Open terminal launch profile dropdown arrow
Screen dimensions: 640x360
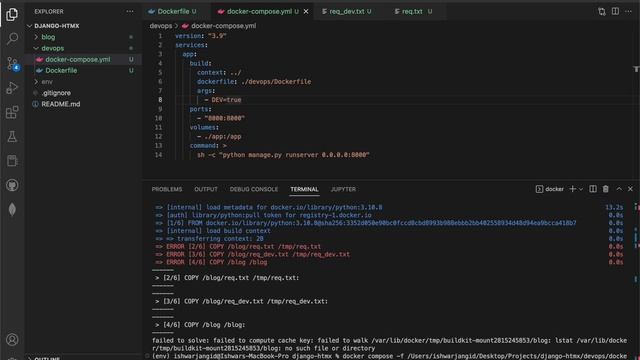(581, 189)
